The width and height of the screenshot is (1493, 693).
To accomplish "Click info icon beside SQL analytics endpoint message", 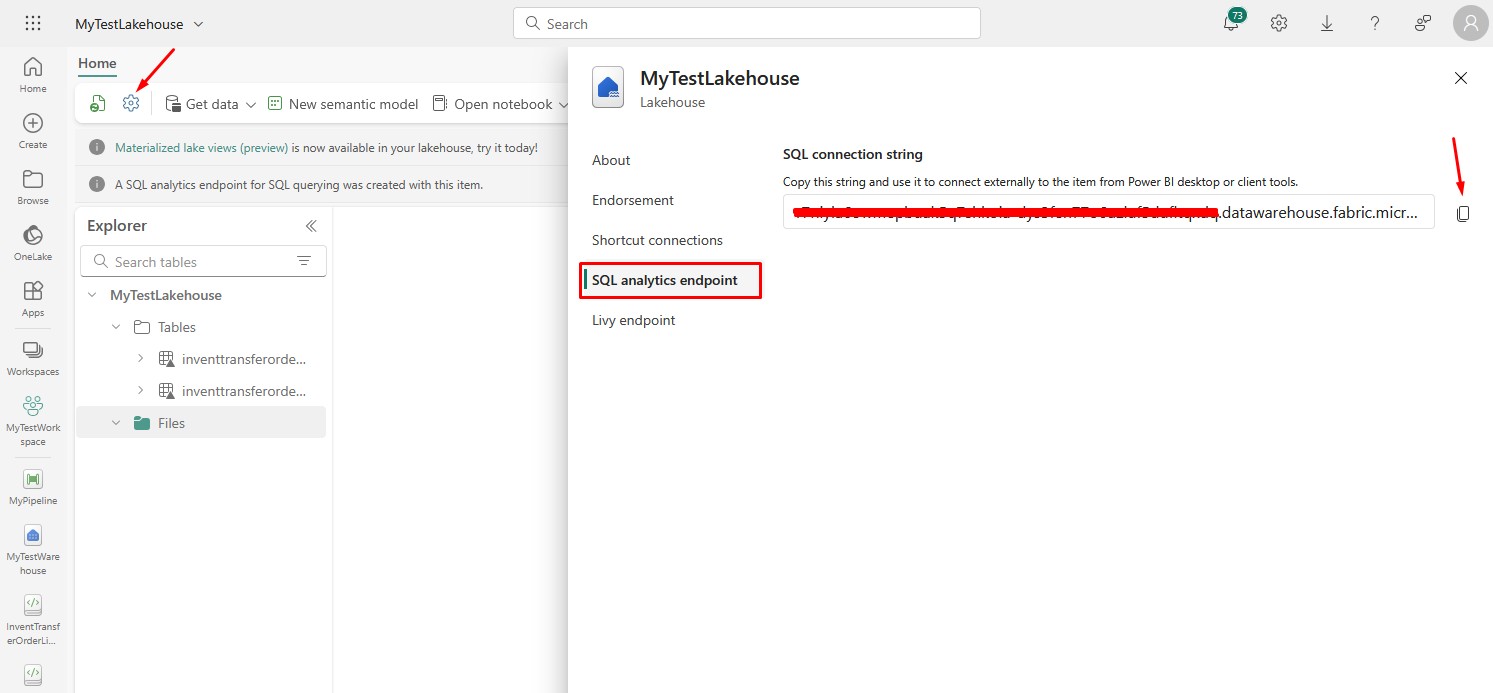I will point(97,184).
